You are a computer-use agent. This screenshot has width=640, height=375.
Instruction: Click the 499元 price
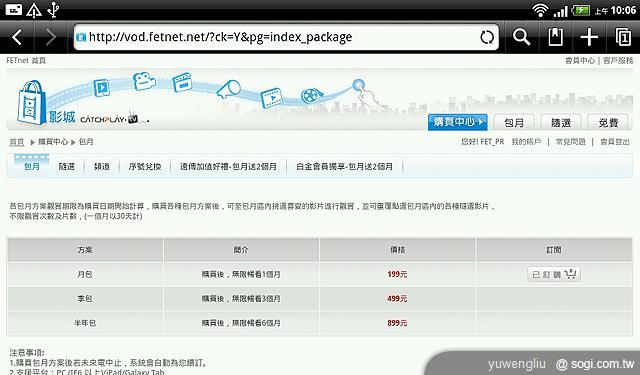[397, 299]
